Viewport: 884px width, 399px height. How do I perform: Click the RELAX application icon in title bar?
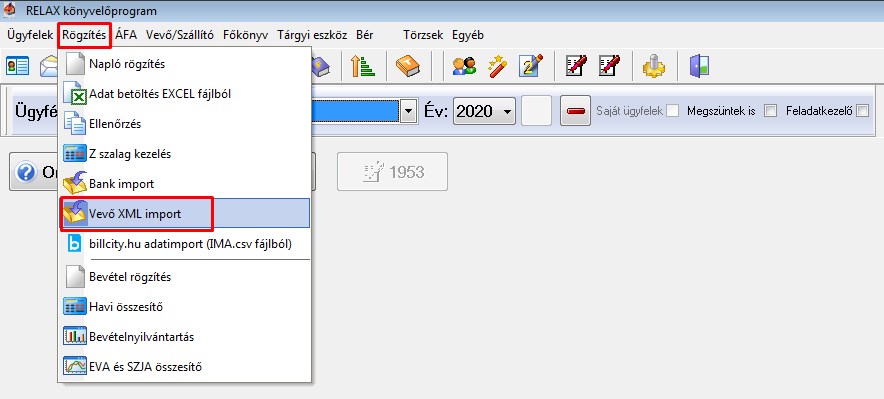(x=10, y=10)
